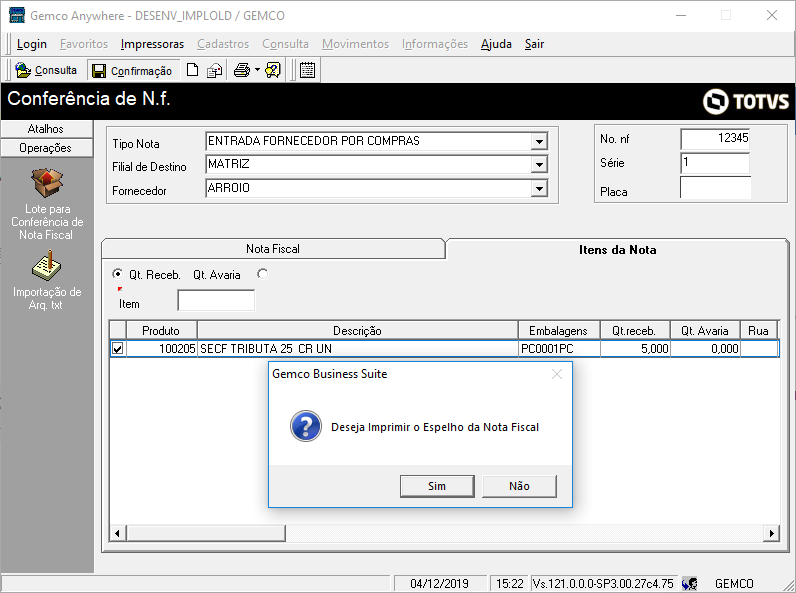Expand the Tipo Nota dropdown
Viewport: 796px width, 593px height.
pos(539,141)
